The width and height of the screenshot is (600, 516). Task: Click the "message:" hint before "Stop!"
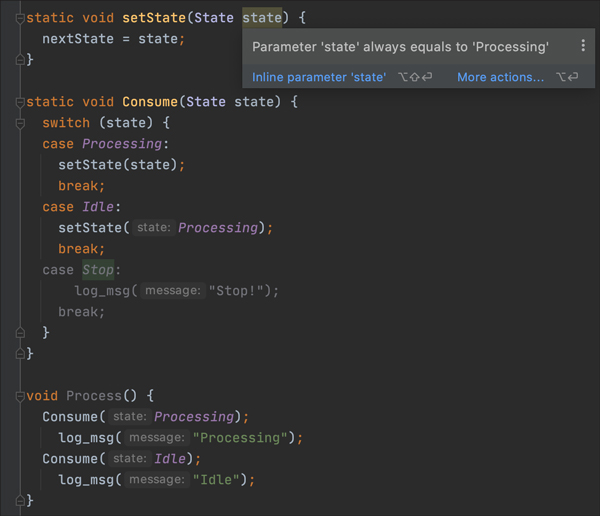tap(173, 291)
